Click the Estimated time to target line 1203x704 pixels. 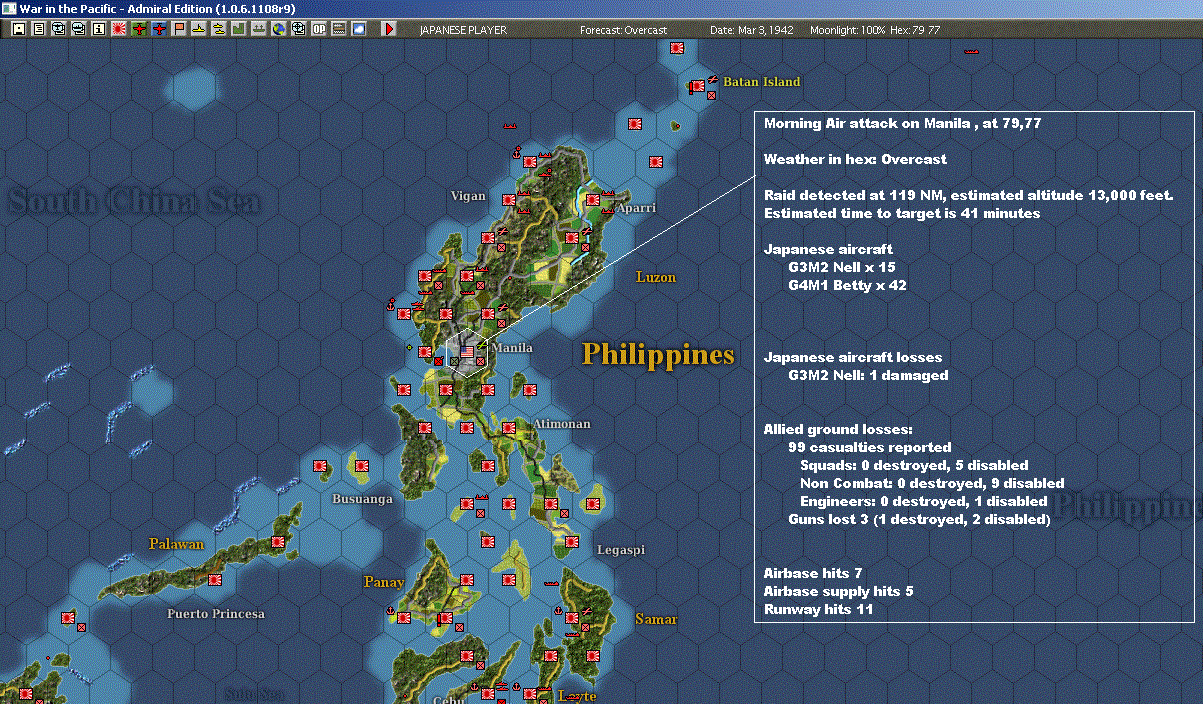click(x=902, y=214)
